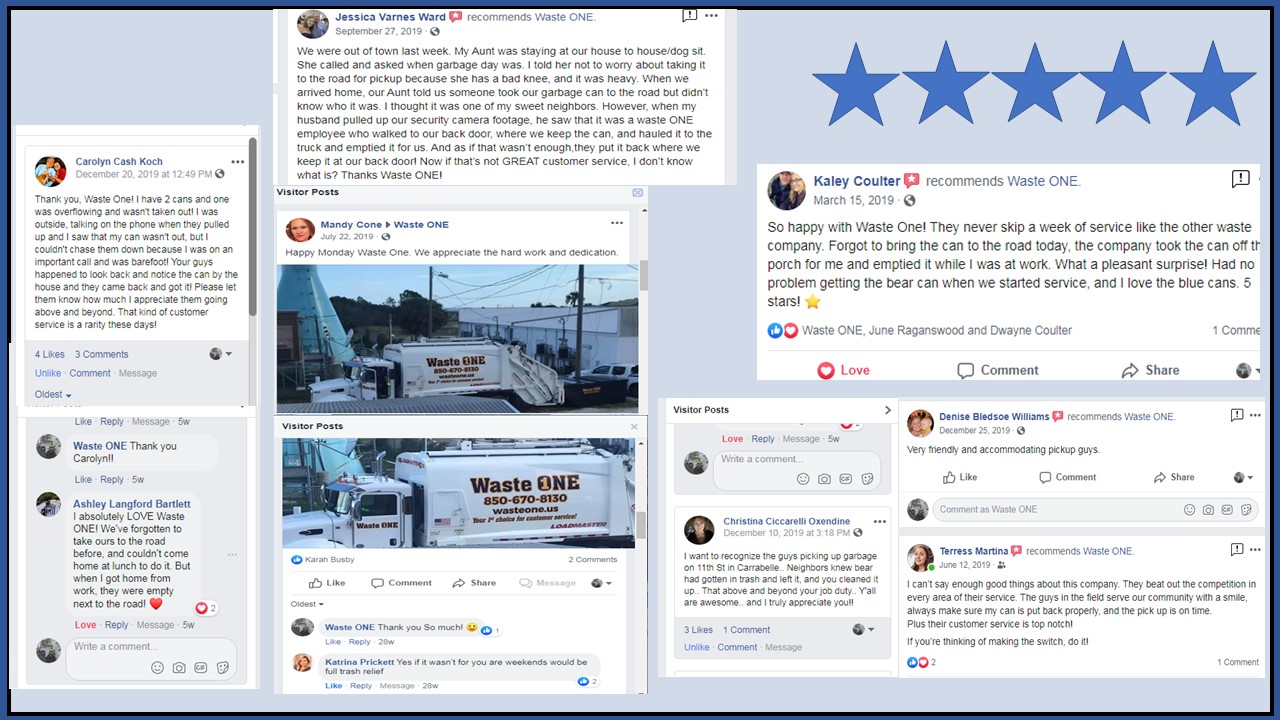This screenshot has height=720, width=1280.
Task: Click the Love reaction on Kaley Coulter's post
Action: (x=843, y=370)
